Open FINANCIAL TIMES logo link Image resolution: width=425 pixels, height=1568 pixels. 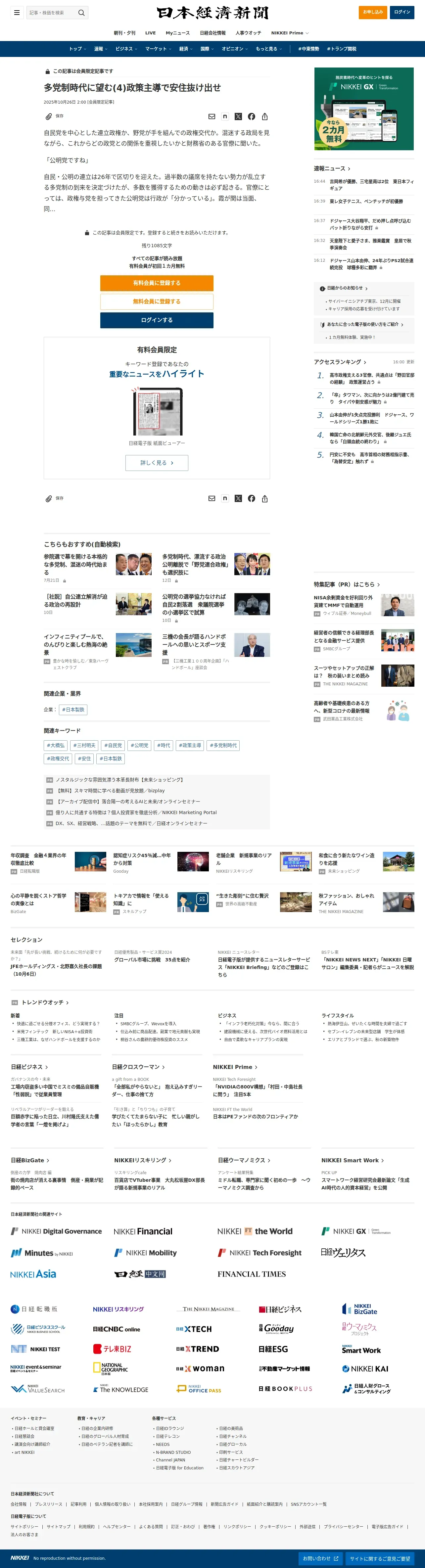tap(252, 1274)
